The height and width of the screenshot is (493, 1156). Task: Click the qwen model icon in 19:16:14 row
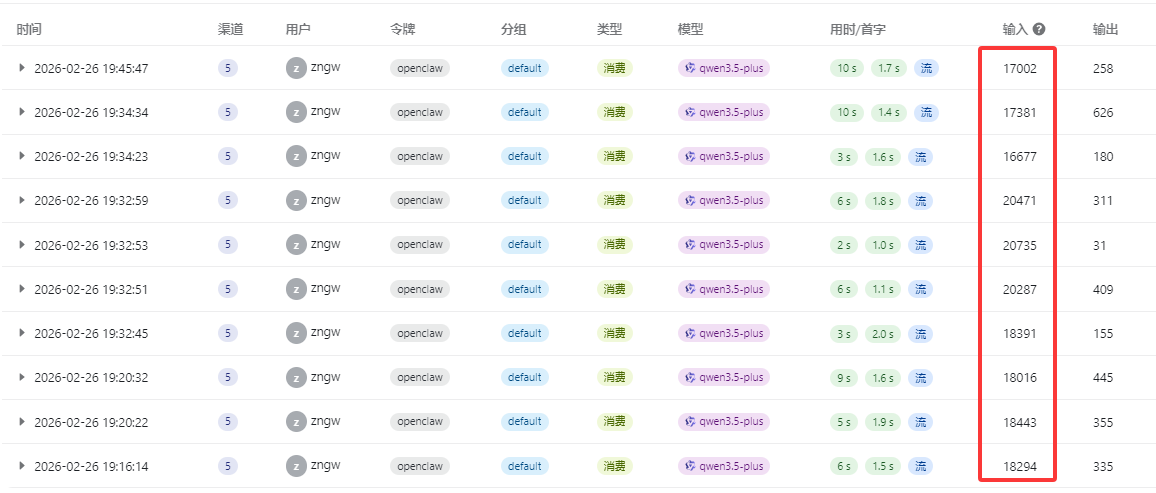[690, 466]
